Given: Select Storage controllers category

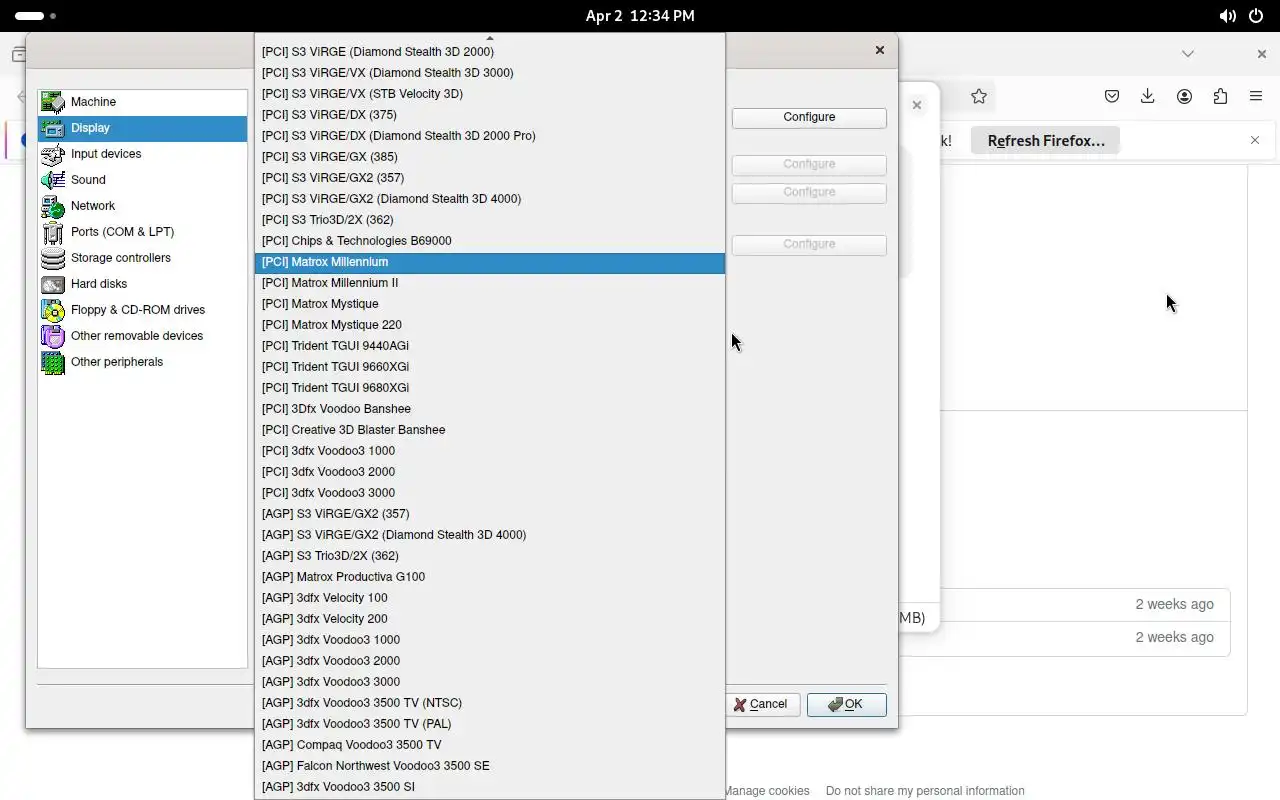Looking at the screenshot, I should point(142,258).
